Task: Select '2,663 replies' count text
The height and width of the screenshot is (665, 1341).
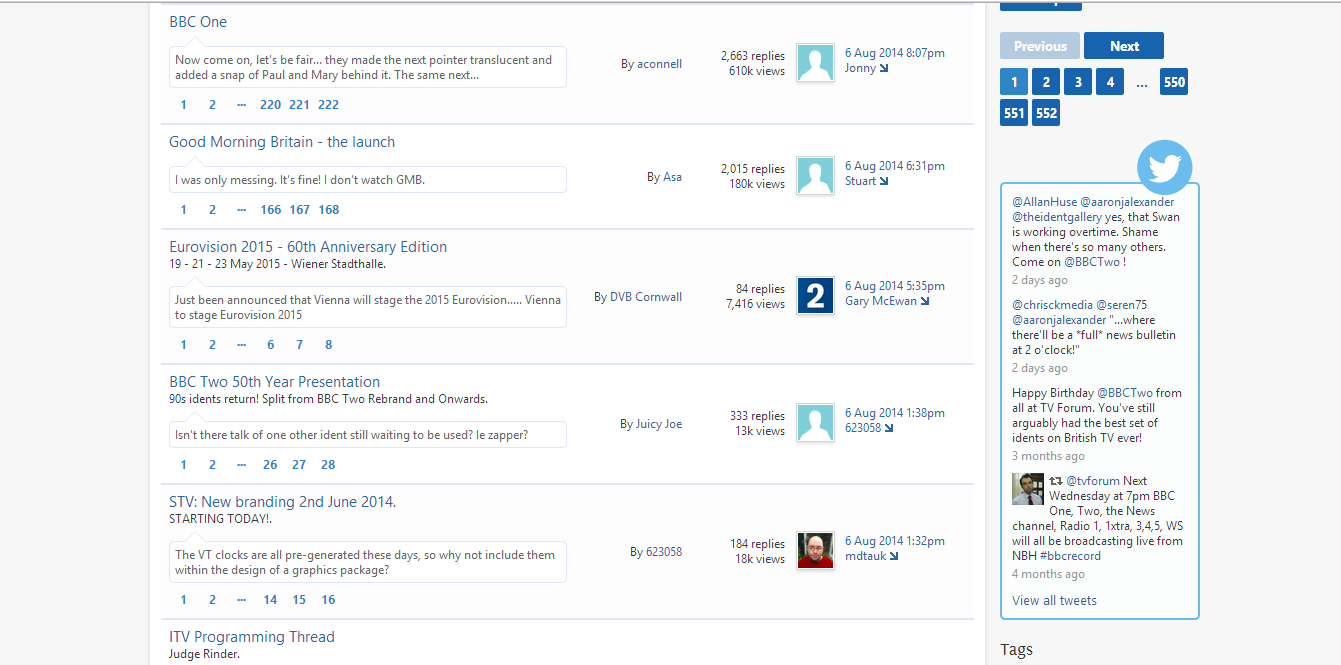Action: click(x=753, y=56)
